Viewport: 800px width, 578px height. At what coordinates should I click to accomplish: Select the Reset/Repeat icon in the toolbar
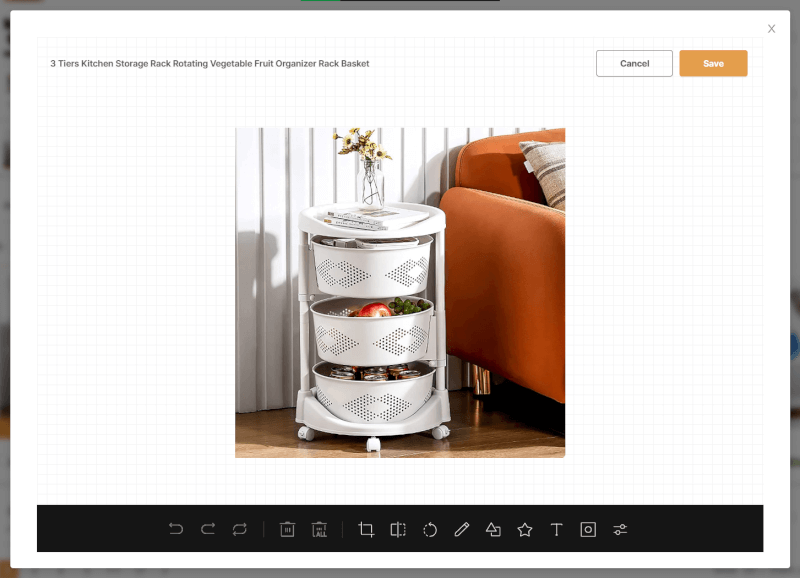(x=239, y=529)
